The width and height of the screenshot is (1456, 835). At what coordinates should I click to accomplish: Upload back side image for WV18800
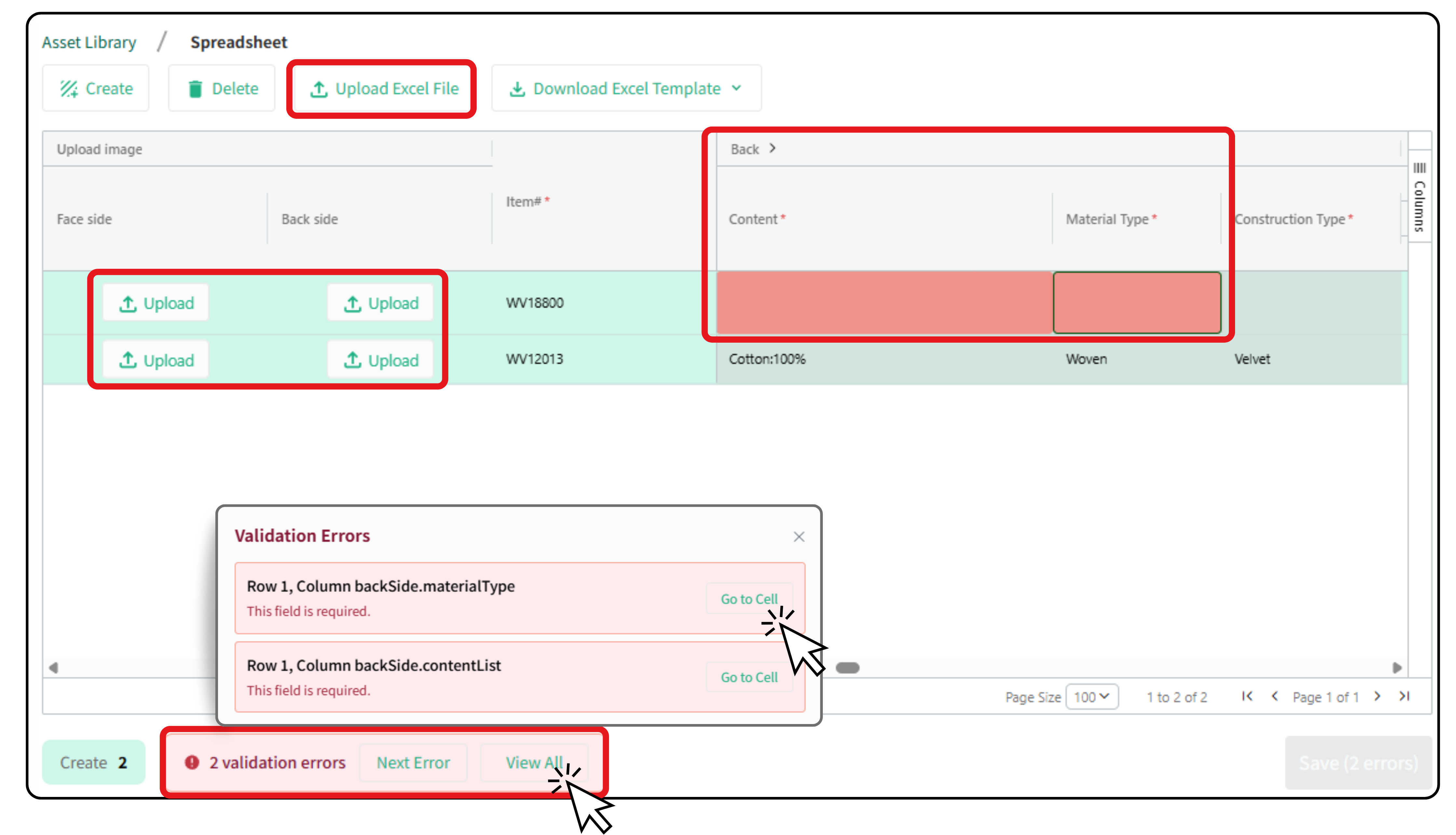(x=380, y=303)
